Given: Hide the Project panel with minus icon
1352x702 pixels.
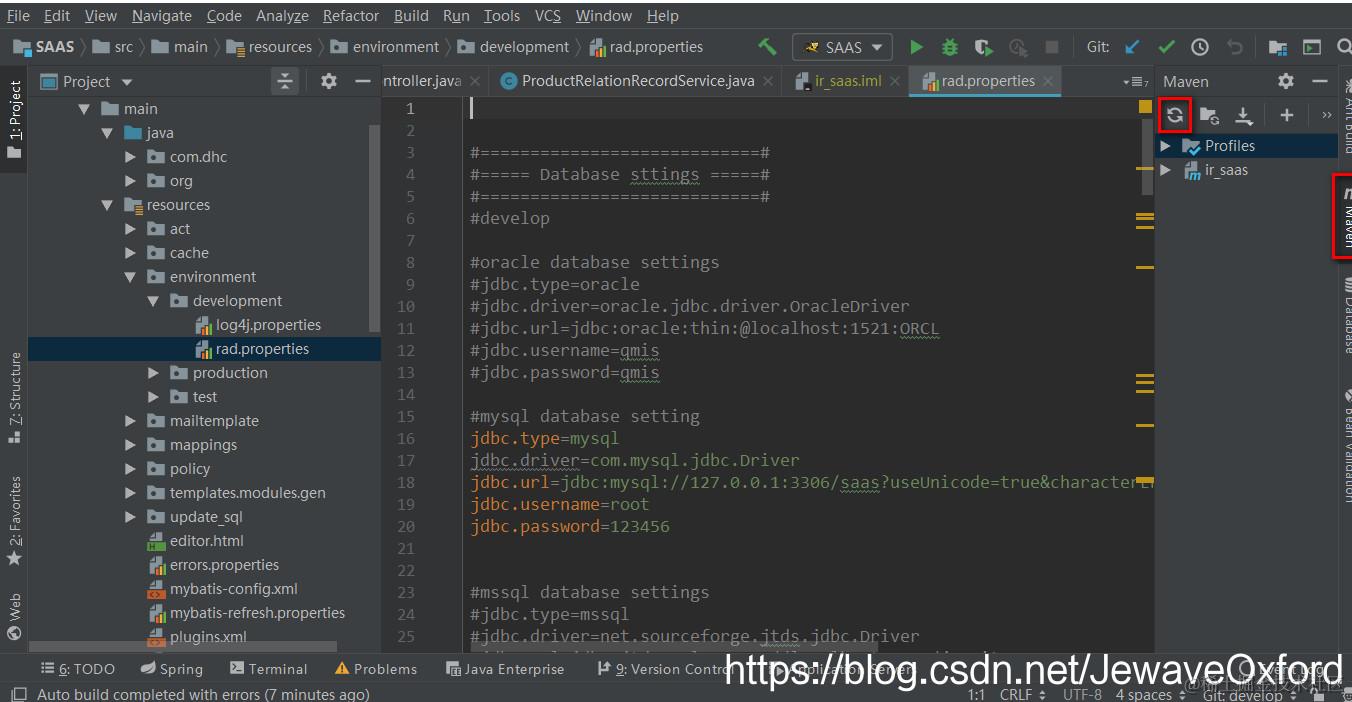Looking at the screenshot, I should pos(363,81).
